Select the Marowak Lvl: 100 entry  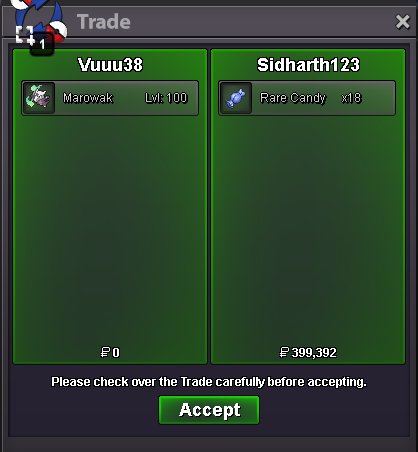tap(110, 98)
